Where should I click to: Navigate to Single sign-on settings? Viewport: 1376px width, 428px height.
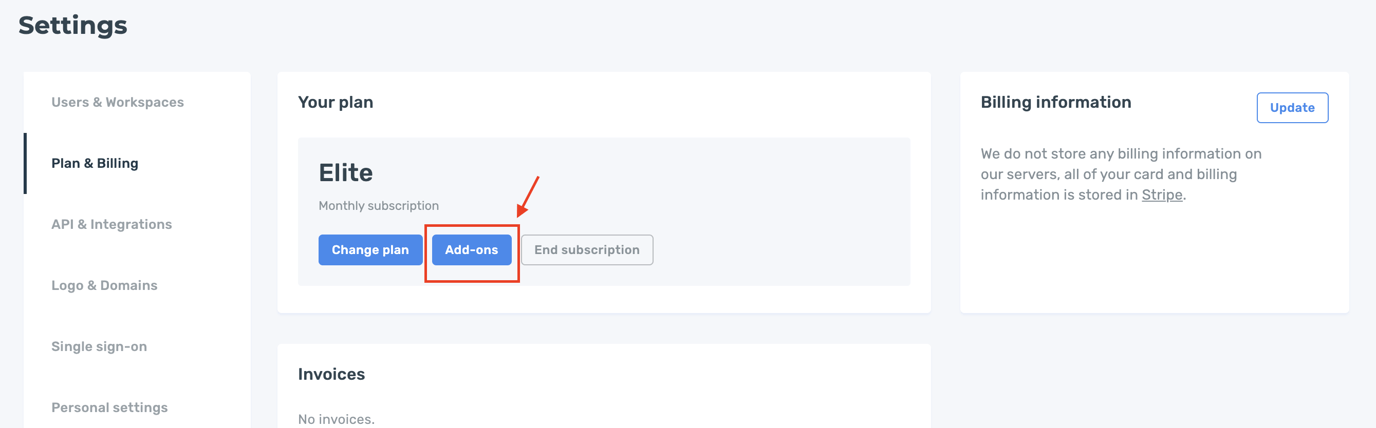point(99,346)
